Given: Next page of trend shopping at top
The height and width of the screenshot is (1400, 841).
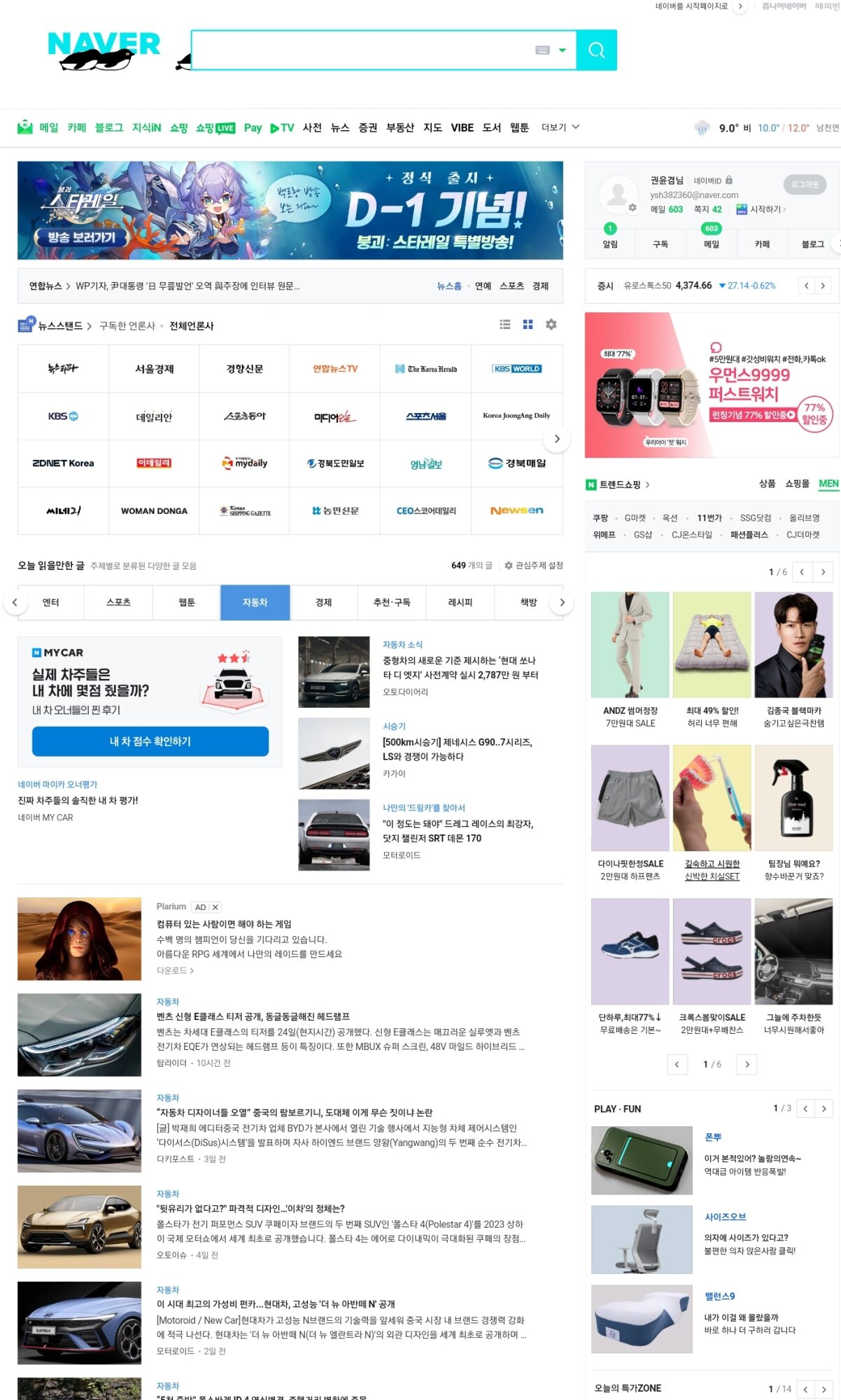Looking at the screenshot, I should [x=824, y=572].
